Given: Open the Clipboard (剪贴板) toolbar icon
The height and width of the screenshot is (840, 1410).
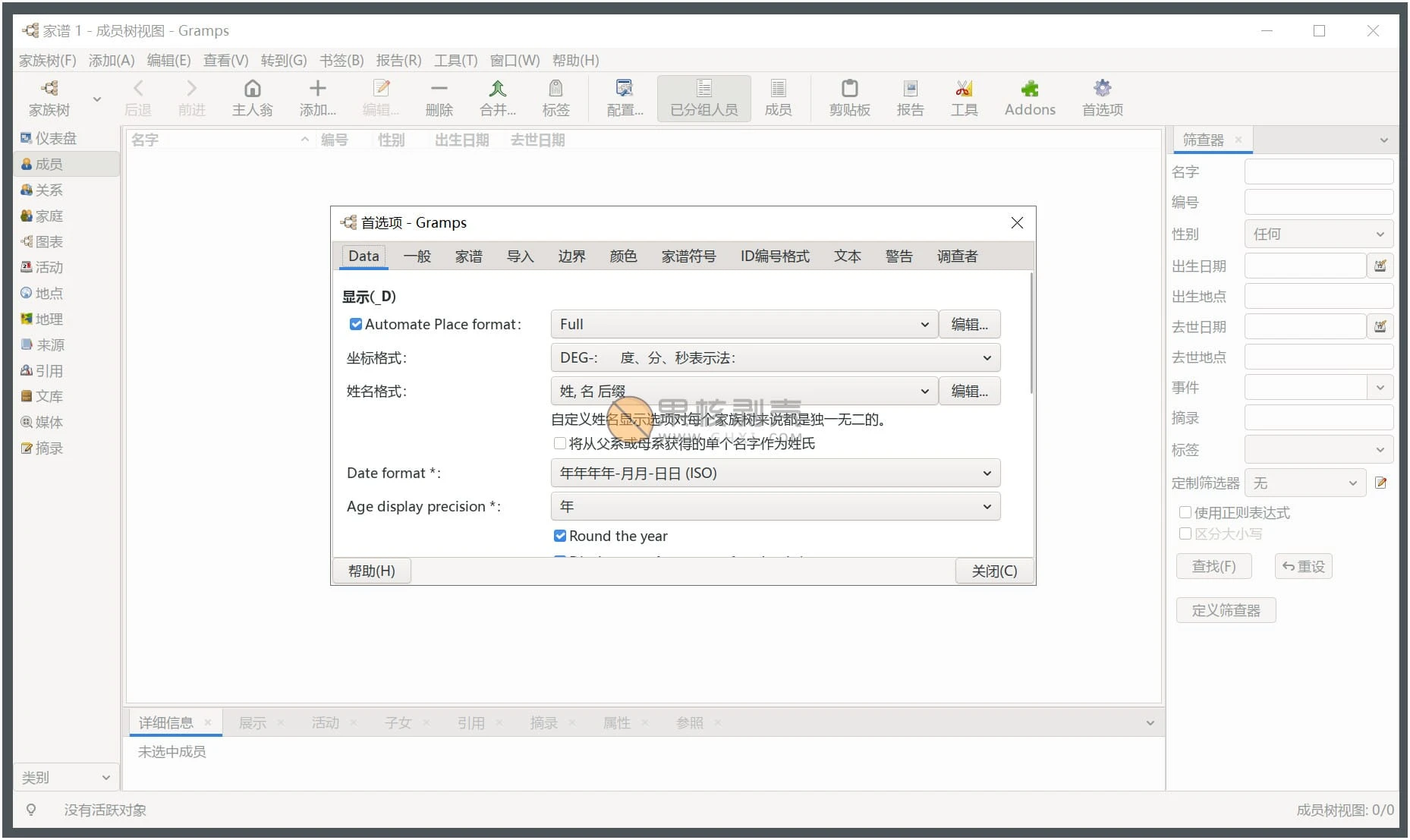Looking at the screenshot, I should click(849, 90).
